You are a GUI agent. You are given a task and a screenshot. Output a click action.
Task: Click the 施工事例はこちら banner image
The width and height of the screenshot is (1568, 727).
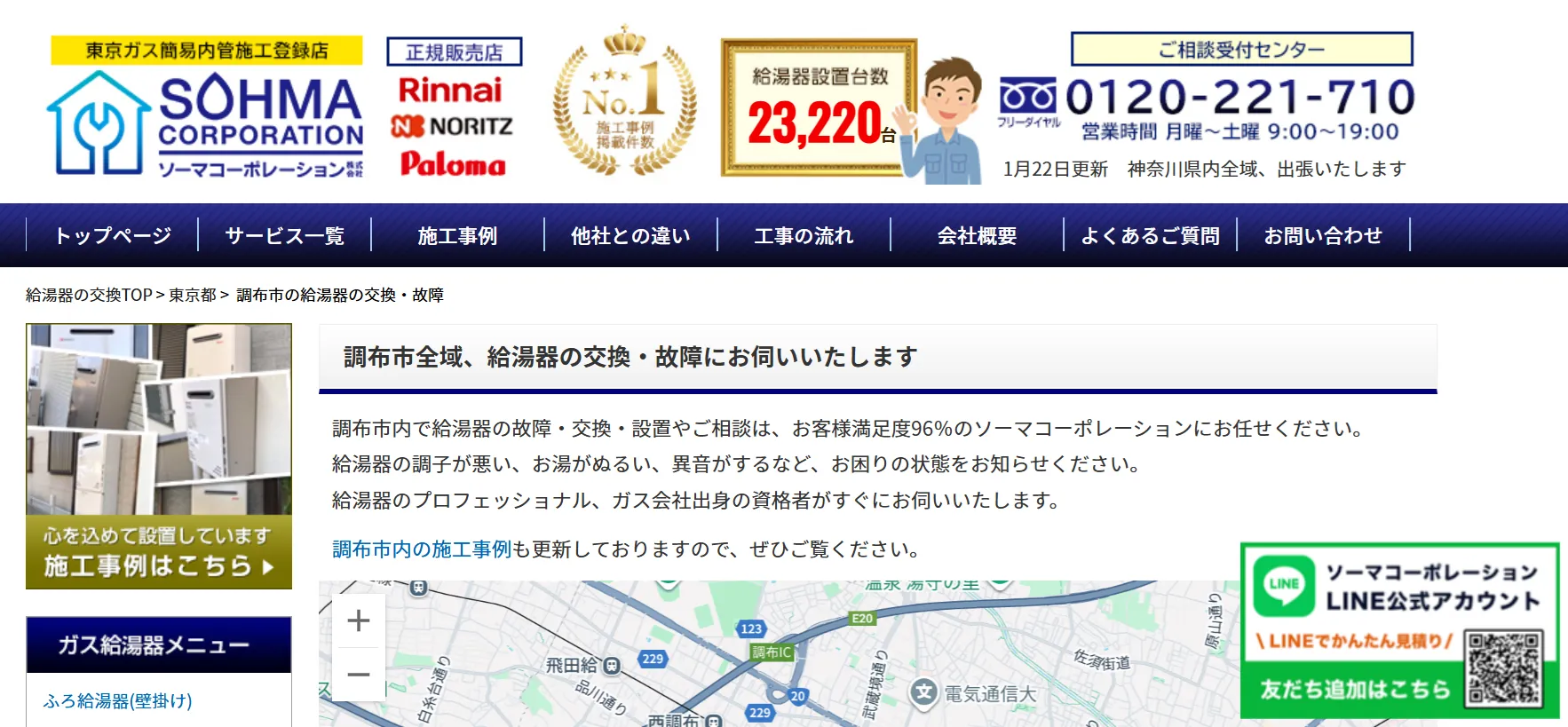coord(159,456)
